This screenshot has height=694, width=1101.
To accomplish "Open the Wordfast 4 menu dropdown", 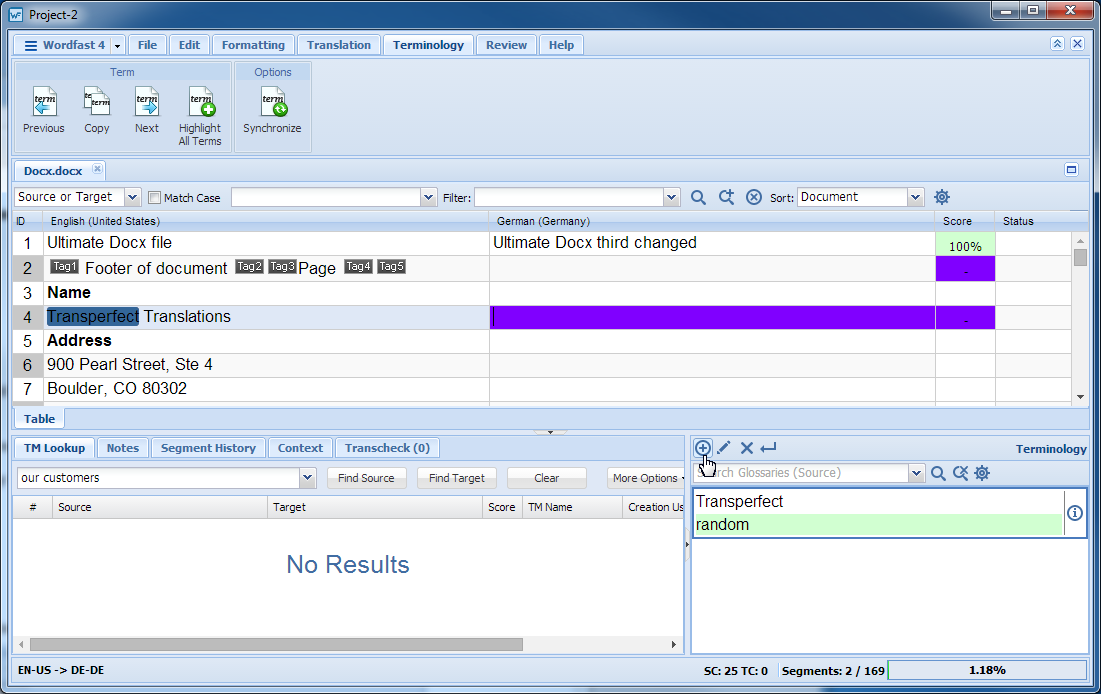I will tap(117, 46).
